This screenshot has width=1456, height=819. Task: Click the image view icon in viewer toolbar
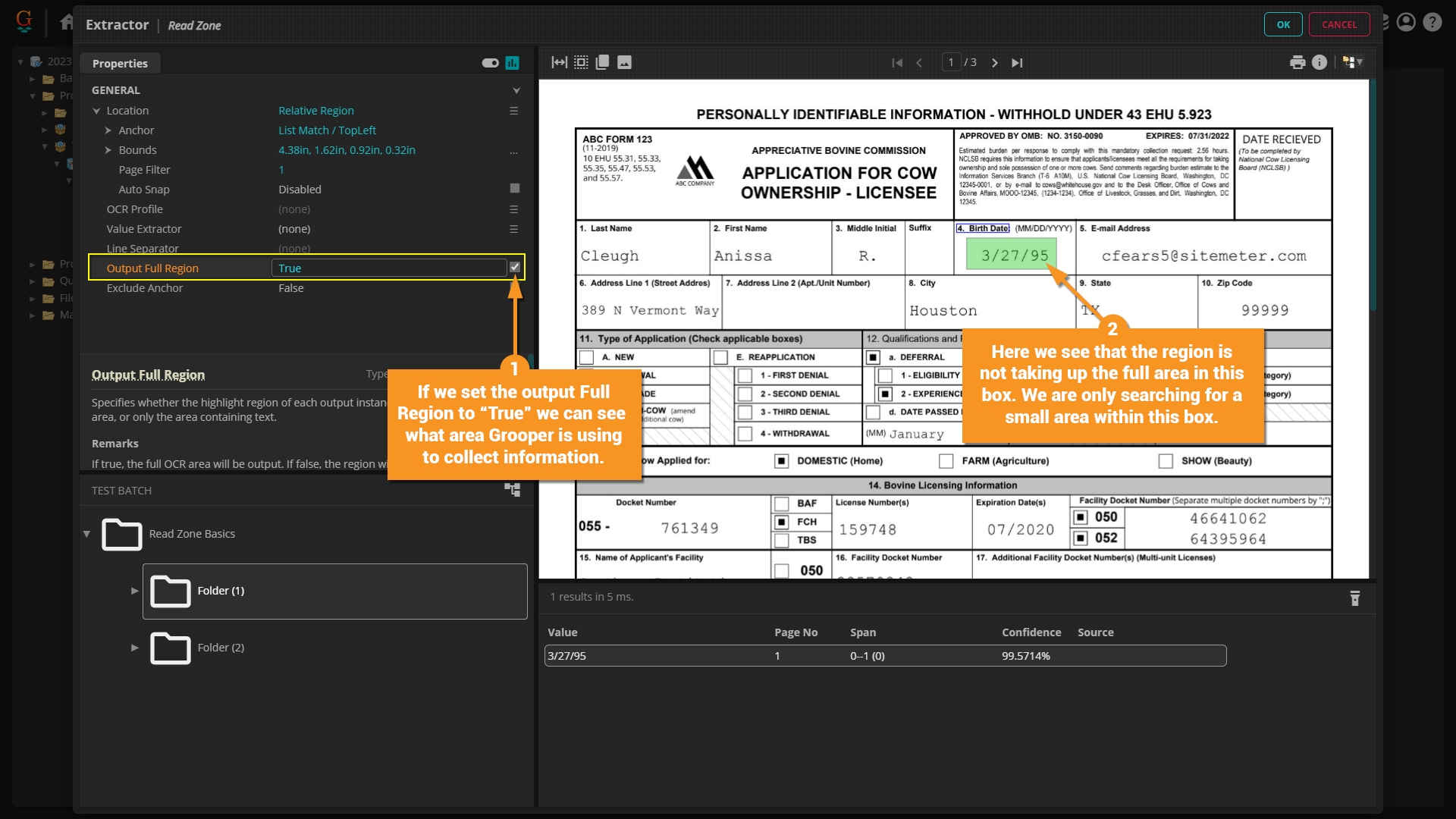click(624, 63)
